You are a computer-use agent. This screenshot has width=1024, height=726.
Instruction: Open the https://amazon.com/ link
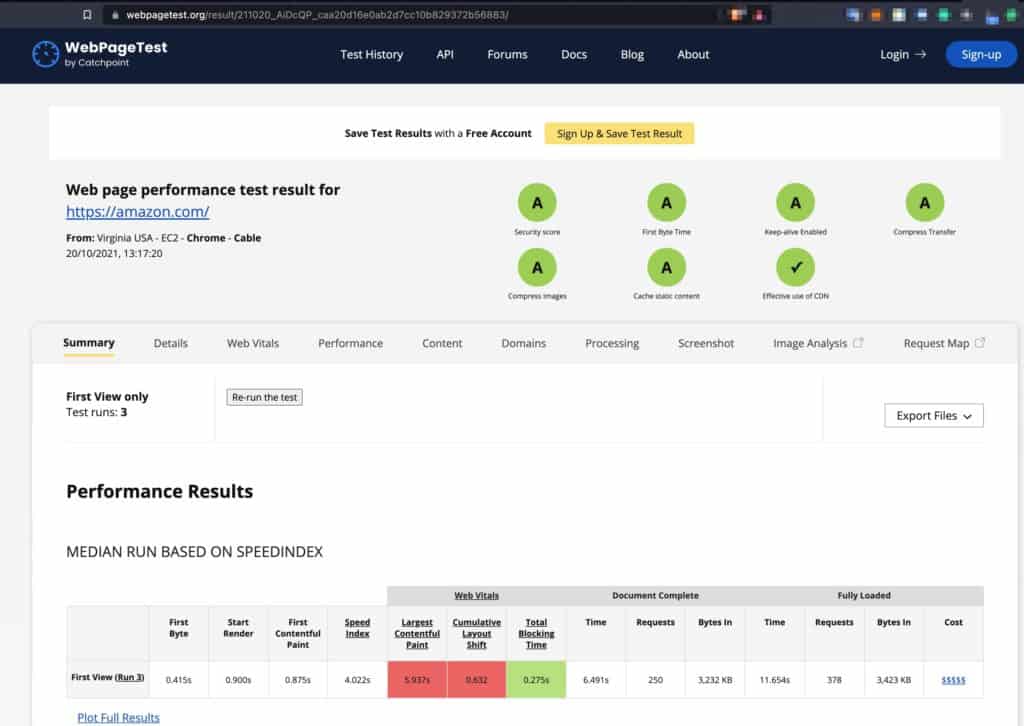coord(138,212)
